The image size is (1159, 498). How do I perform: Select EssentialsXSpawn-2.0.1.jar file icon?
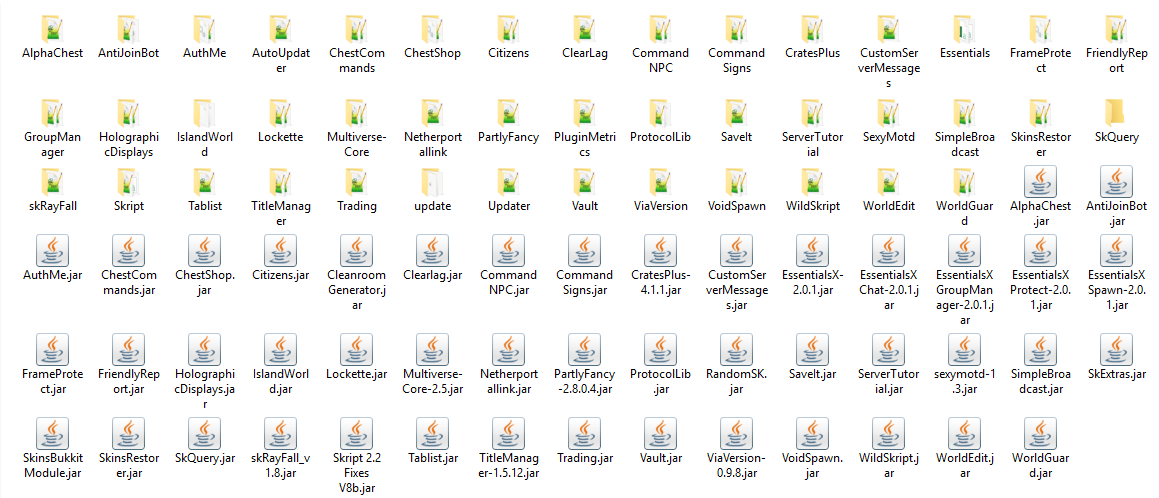tap(1117, 250)
